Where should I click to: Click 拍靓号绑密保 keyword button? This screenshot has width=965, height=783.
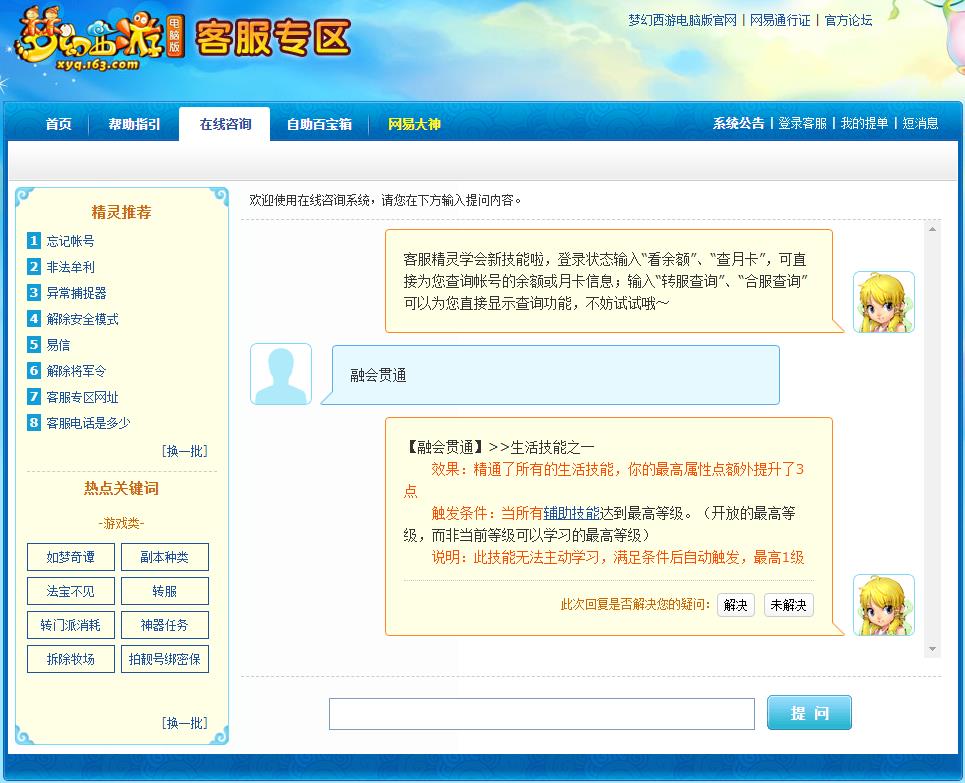click(165, 659)
